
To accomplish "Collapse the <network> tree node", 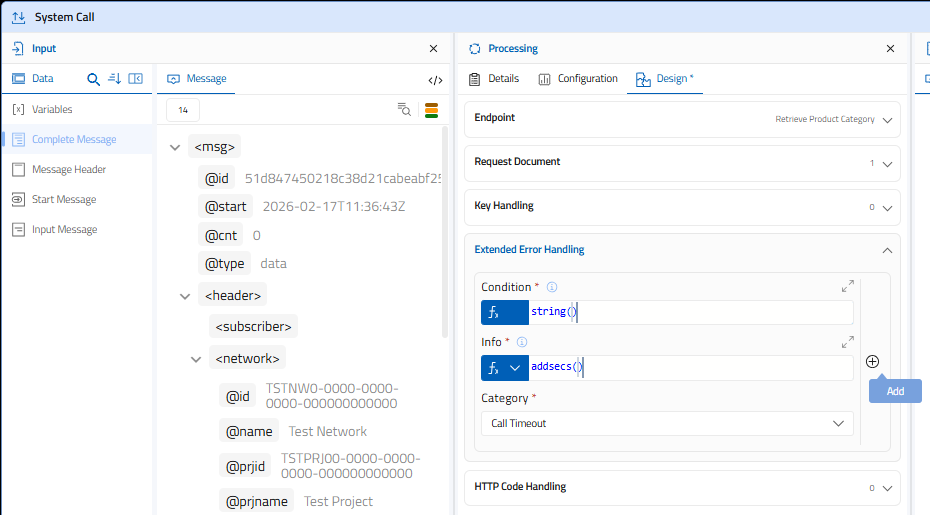I will (x=196, y=358).
